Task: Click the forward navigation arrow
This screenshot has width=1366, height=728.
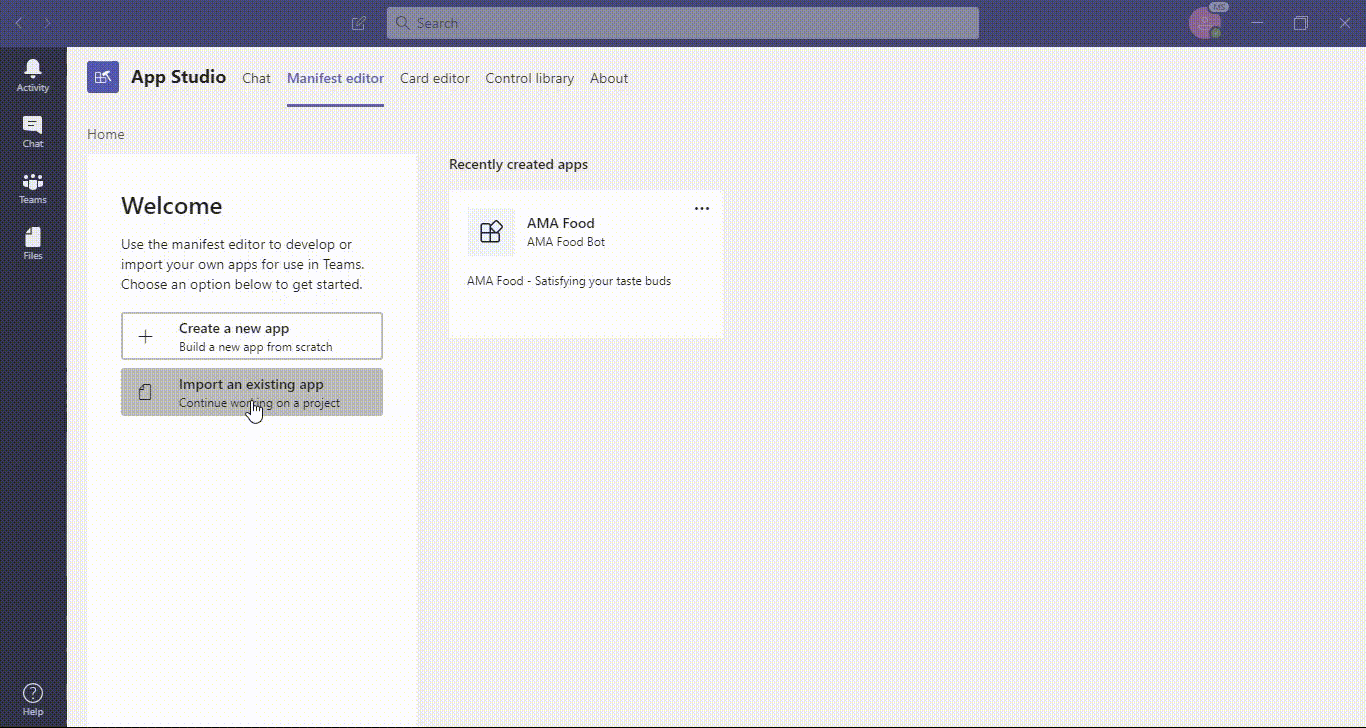Action: (47, 23)
